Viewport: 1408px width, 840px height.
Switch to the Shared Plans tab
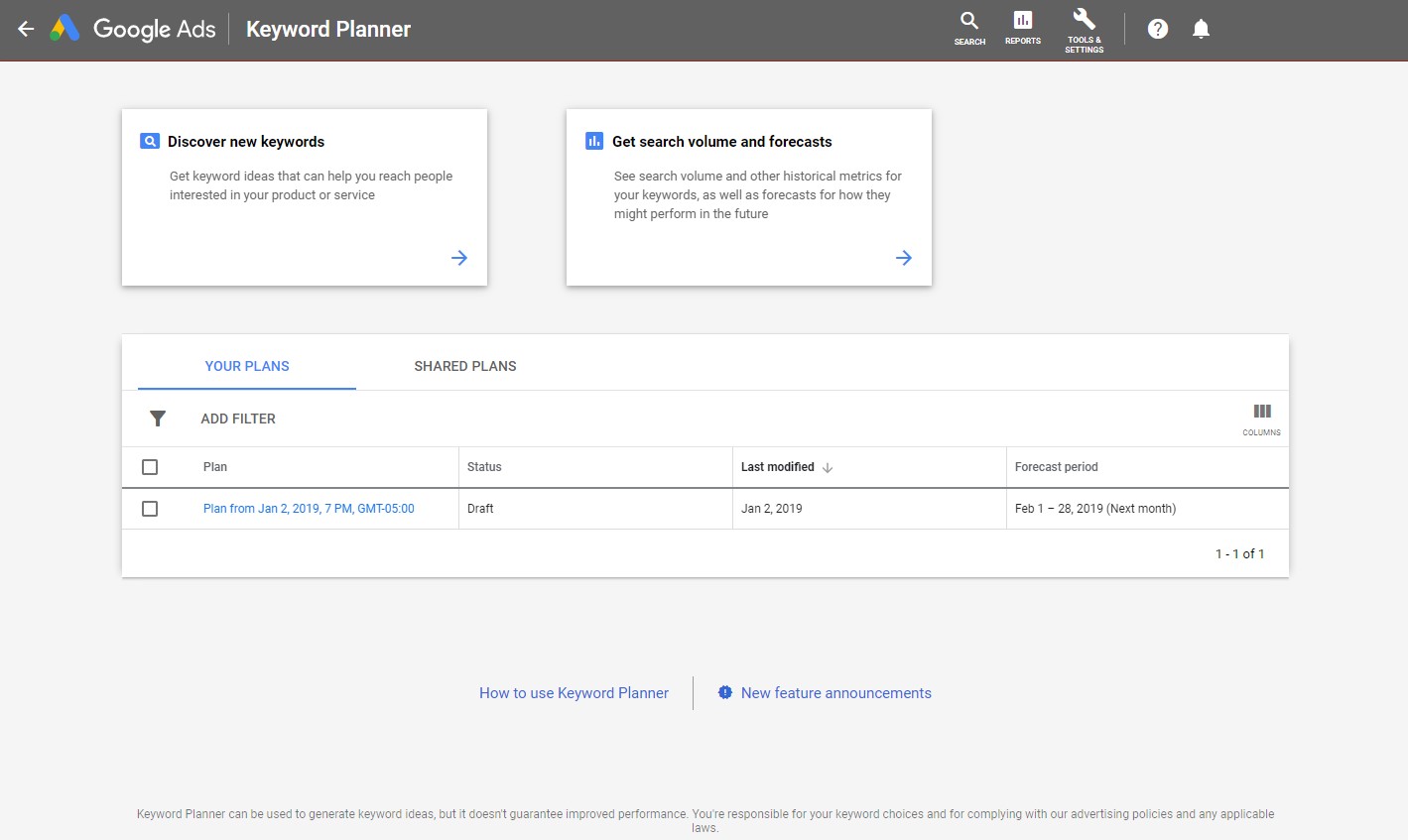[x=465, y=366]
